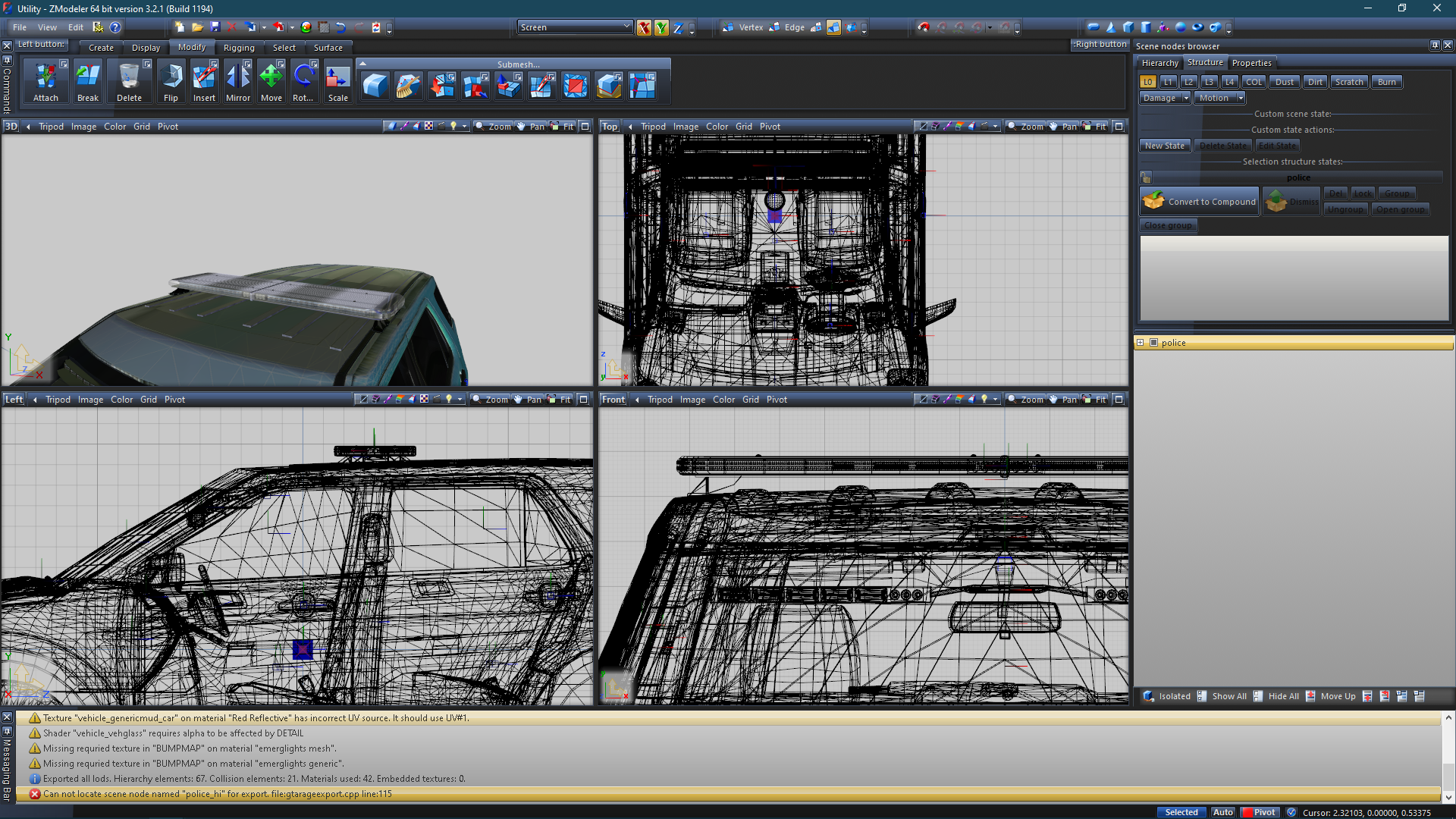This screenshot has width=1456, height=819.
Task: Click the New State button
Action: pyautogui.click(x=1164, y=146)
